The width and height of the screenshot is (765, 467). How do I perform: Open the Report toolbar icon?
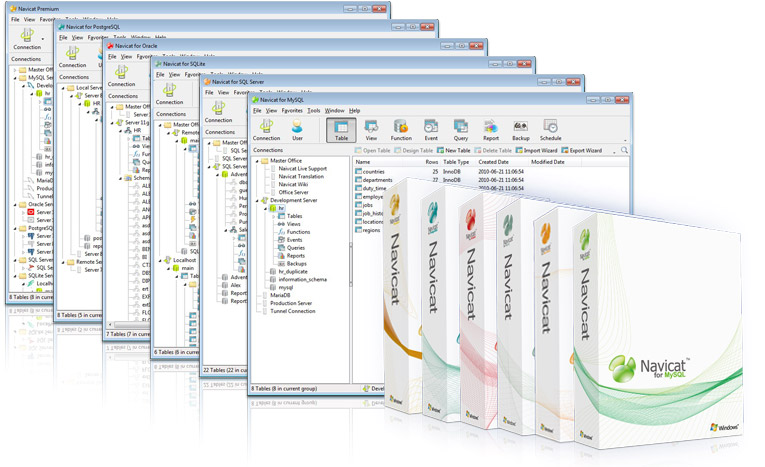pos(491,130)
